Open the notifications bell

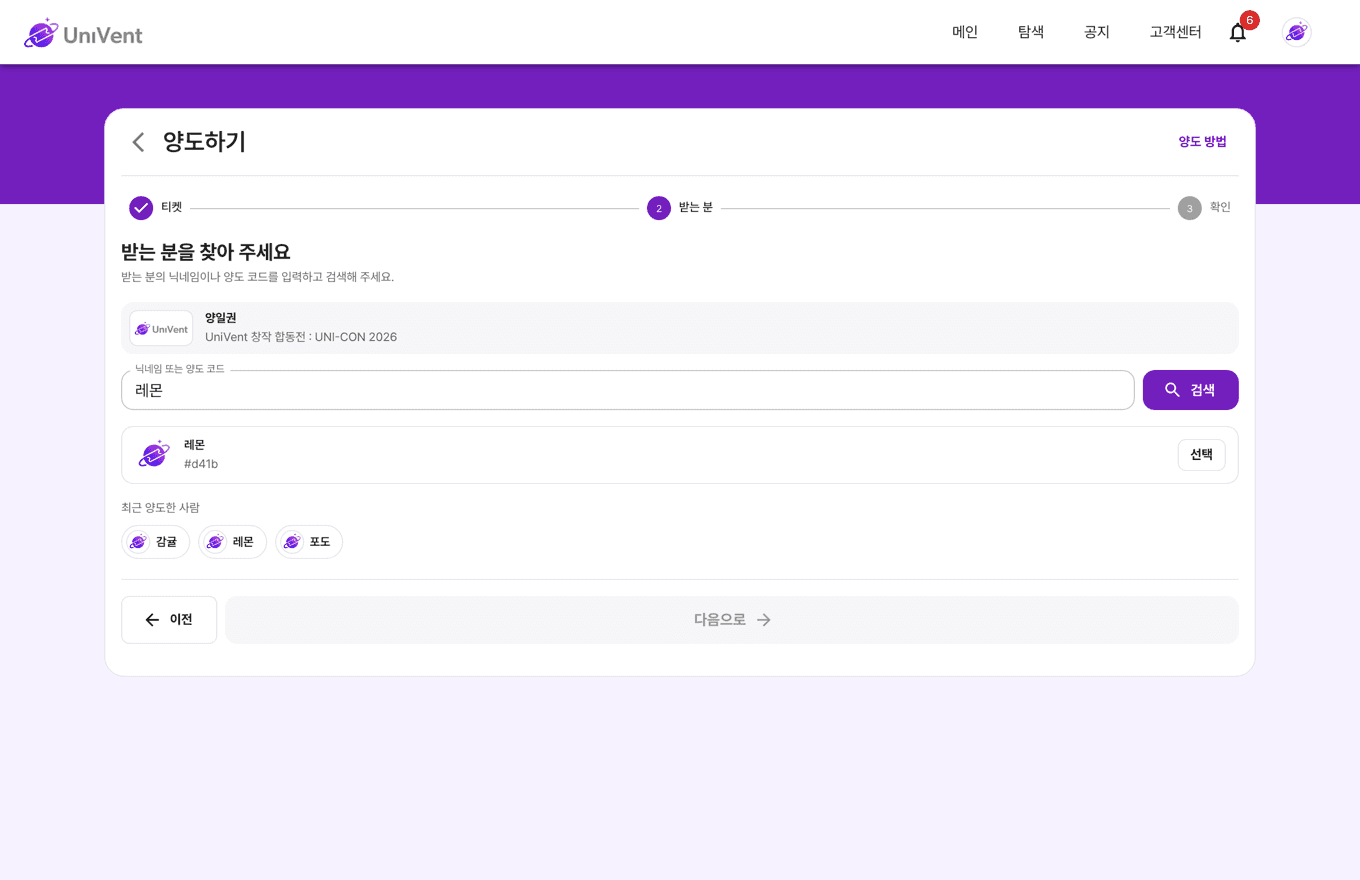click(1238, 32)
